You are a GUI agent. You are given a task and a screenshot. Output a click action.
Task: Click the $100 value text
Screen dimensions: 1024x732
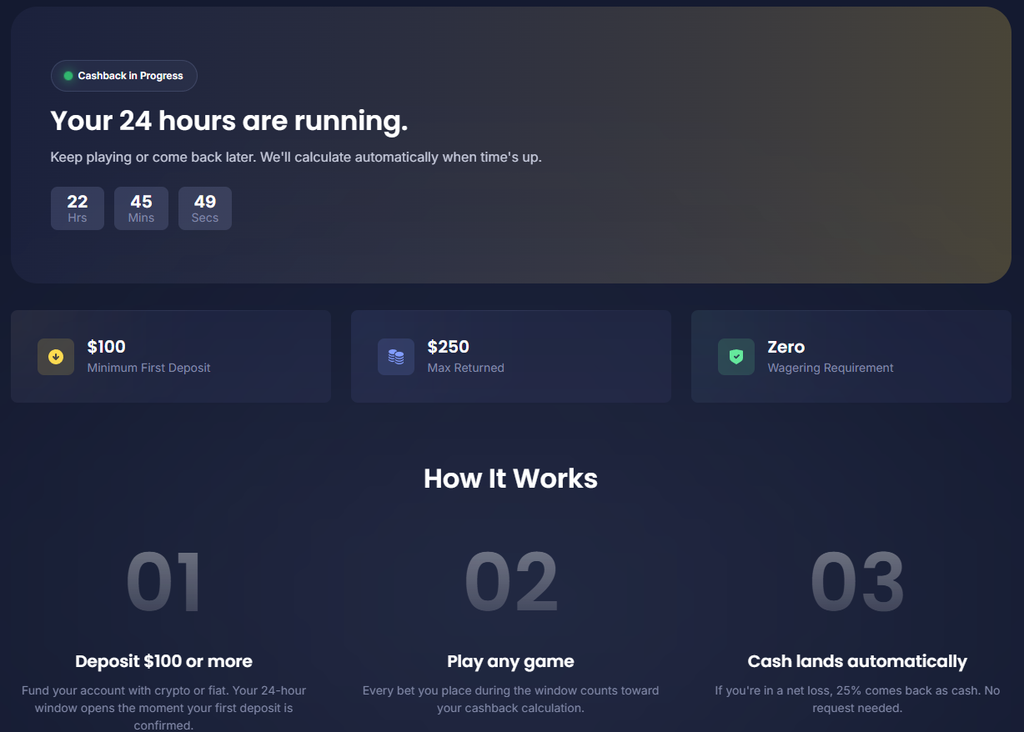pos(106,347)
